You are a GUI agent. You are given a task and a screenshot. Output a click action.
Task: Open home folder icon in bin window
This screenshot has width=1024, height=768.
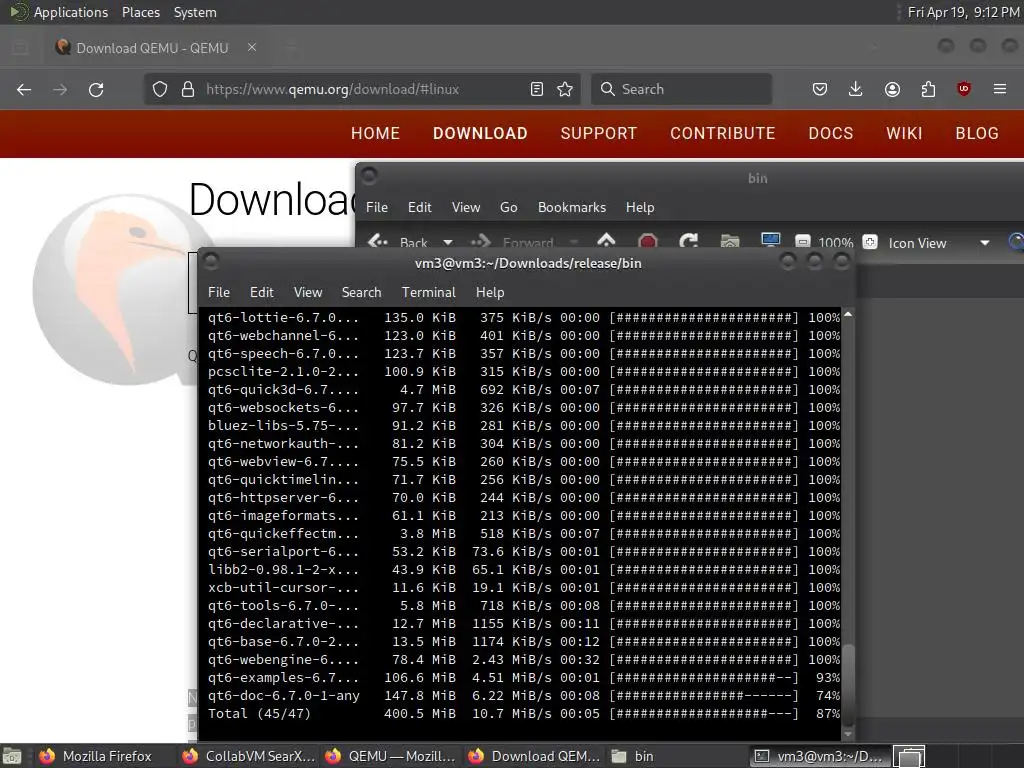pyautogui.click(x=729, y=242)
